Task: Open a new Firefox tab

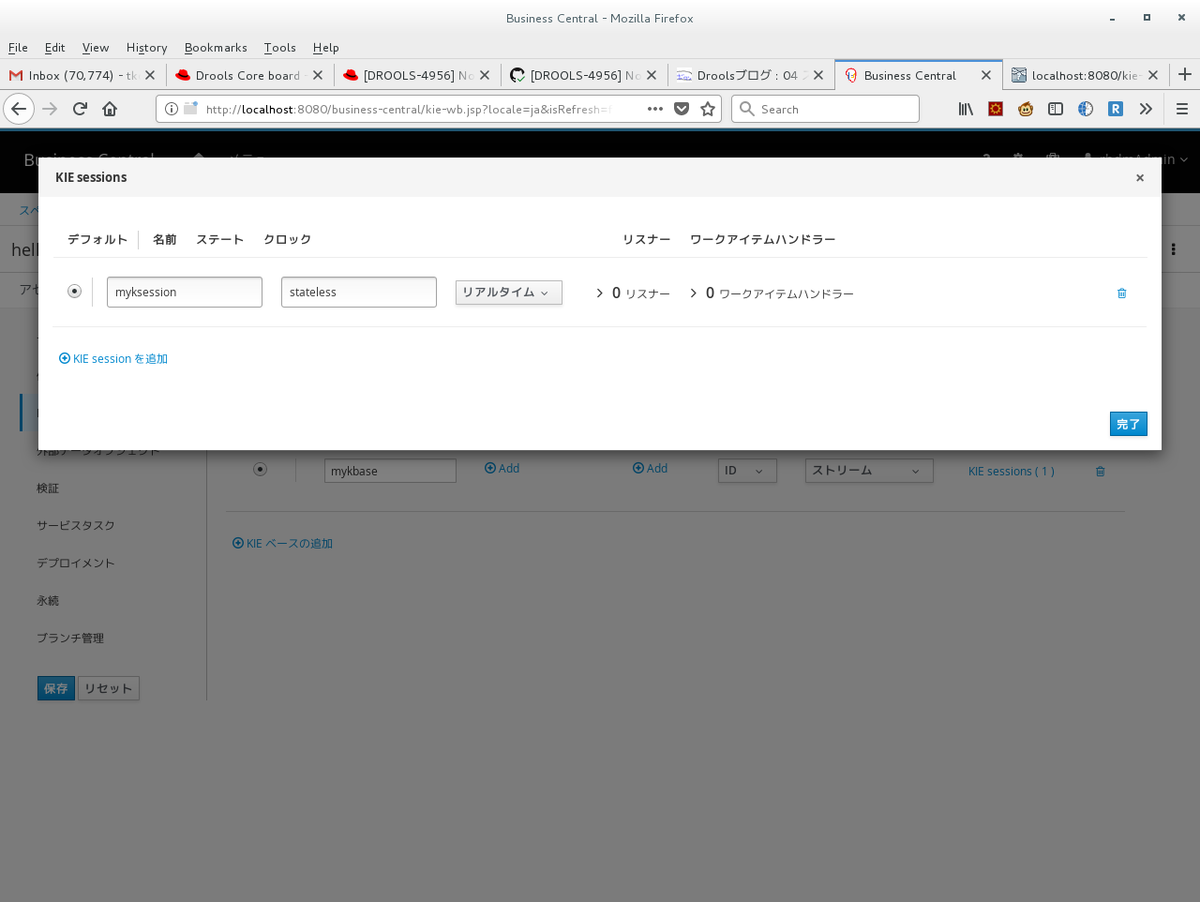Action: 1185,75
